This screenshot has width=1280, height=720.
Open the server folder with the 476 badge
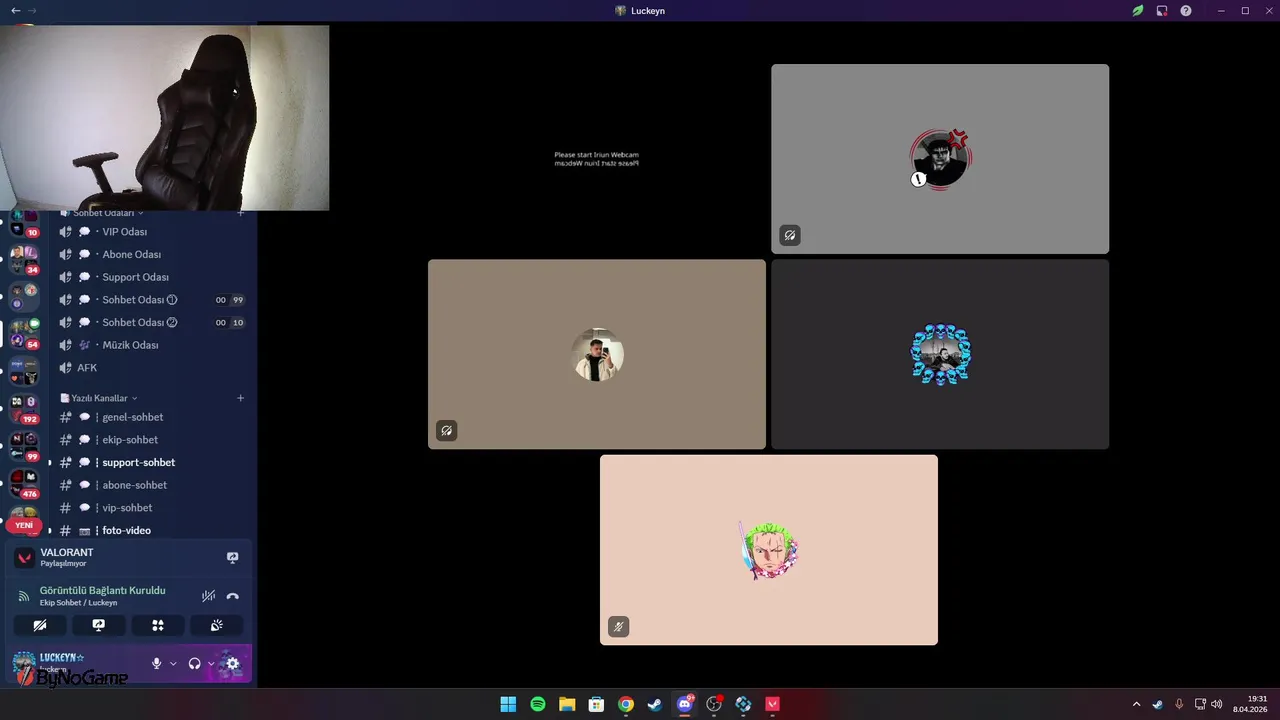(24, 483)
